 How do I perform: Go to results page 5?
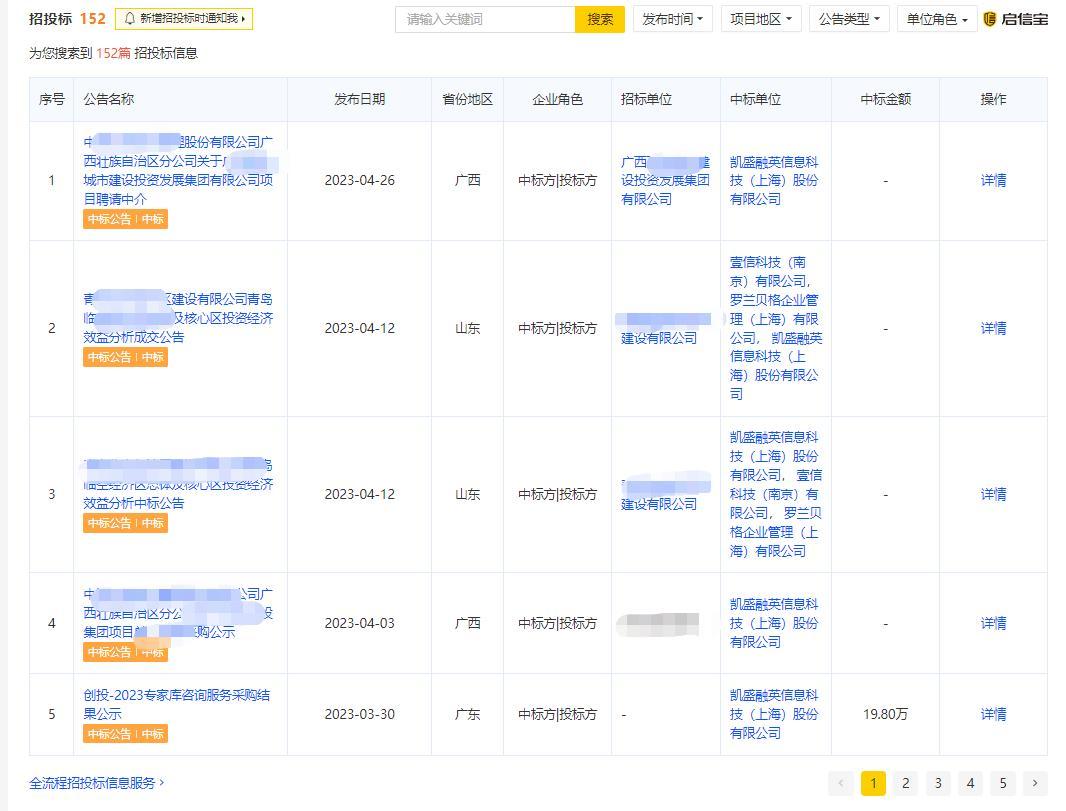coord(1002,783)
